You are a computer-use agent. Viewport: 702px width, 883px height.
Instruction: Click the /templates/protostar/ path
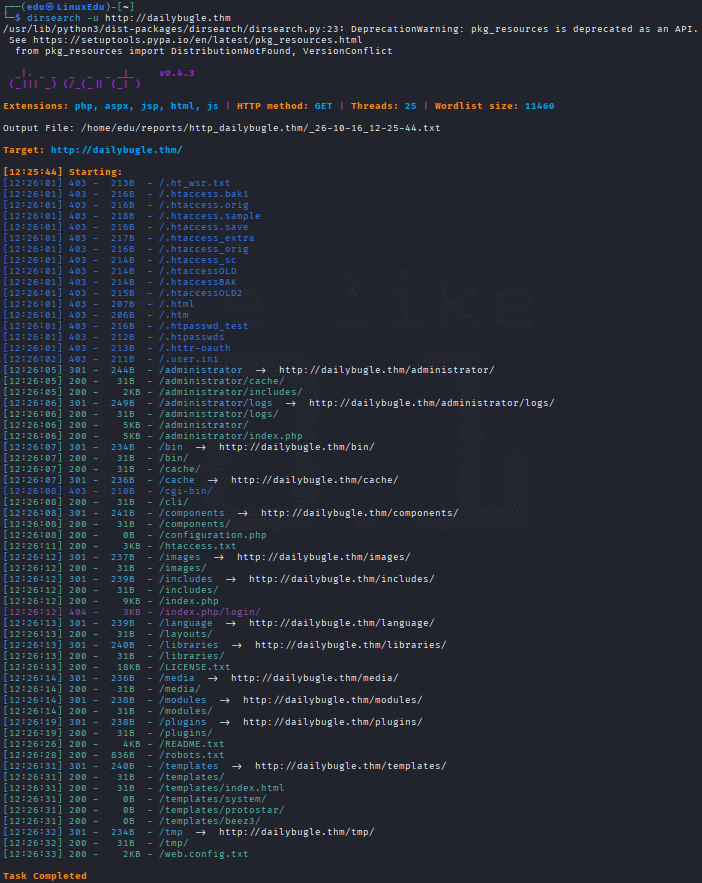pyautogui.click(x=222, y=810)
